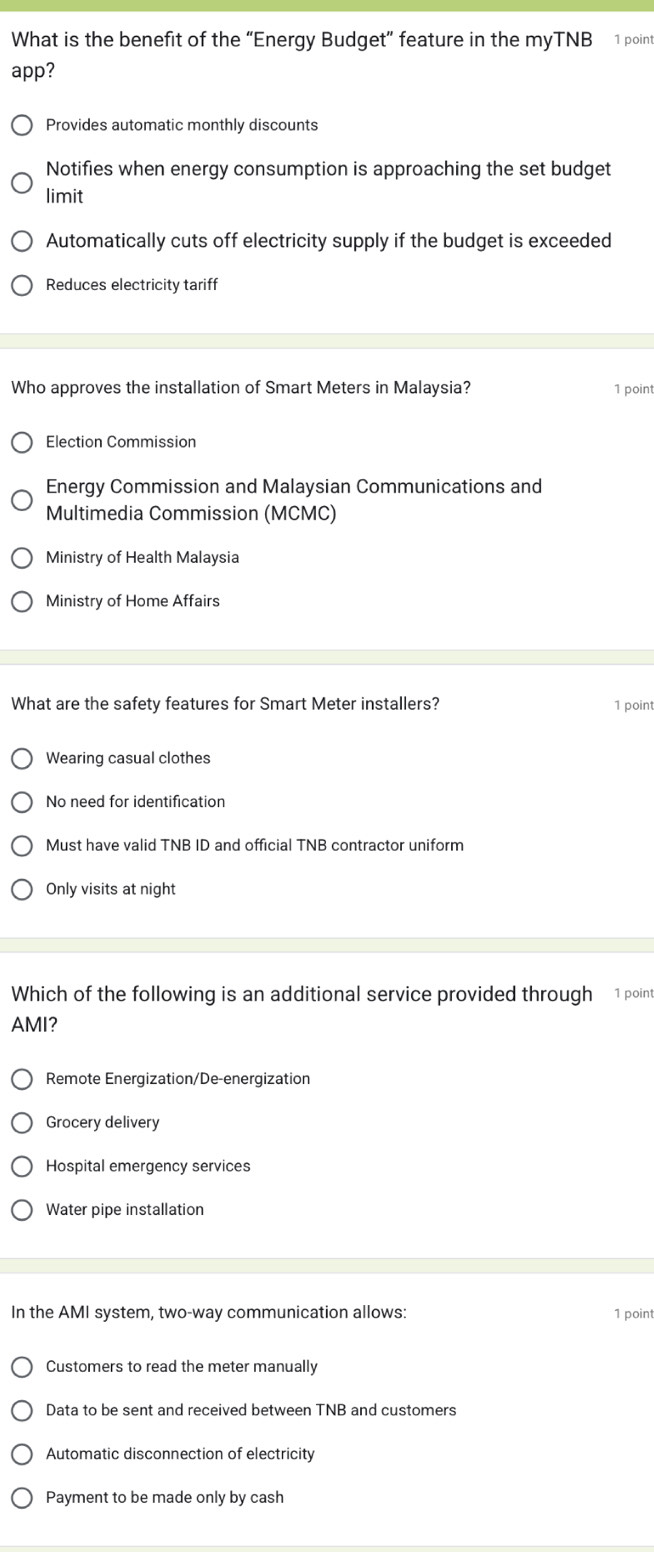Select 'Ministry of Health Malaysia' option
This screenshot has width=654, height=1552.
[x=21, y=558]
